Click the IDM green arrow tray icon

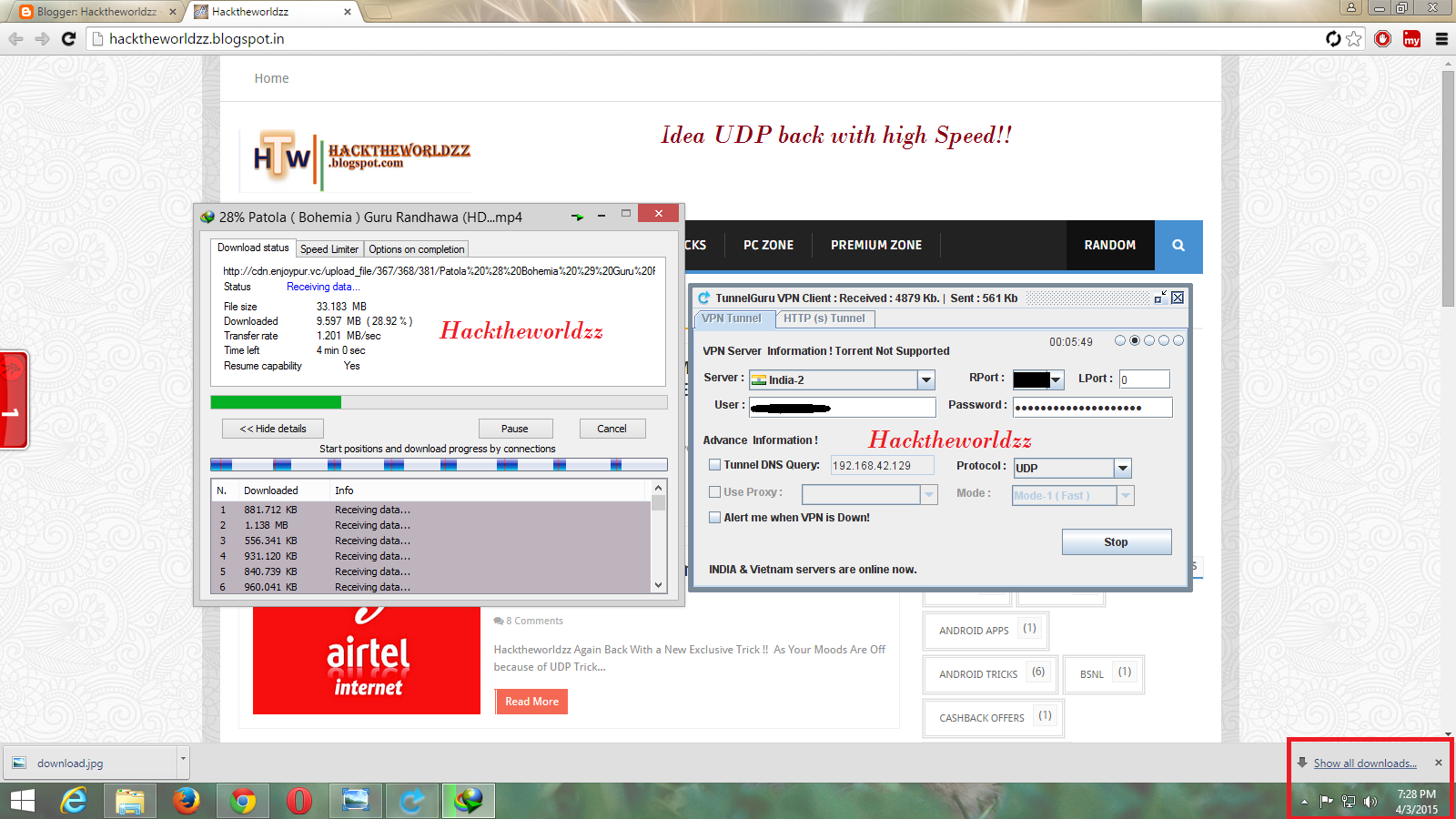tap(577, 217)
